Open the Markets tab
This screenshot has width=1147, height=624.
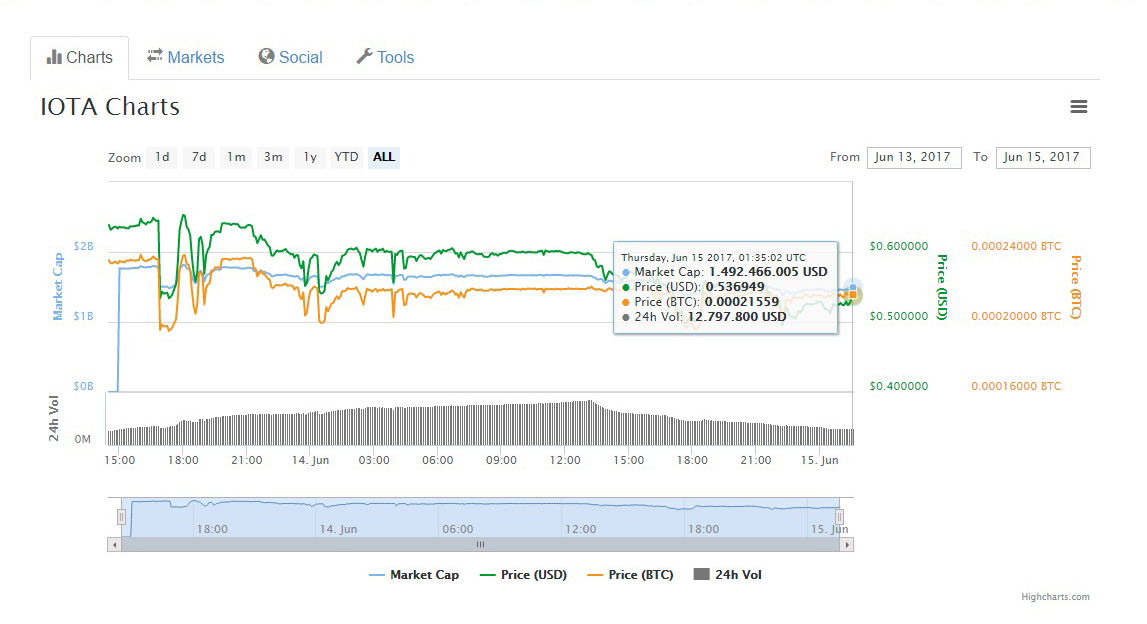pyautogui.click(x=186, y=57)
